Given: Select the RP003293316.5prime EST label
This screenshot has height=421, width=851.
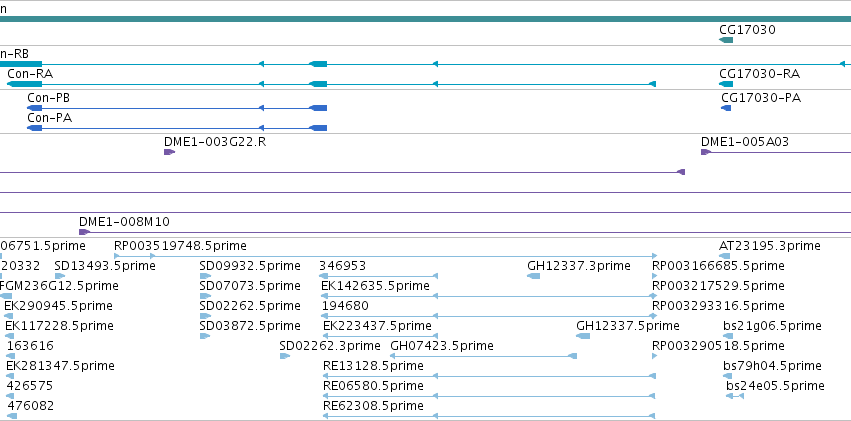Looking at the screenshot, I should pos(719,305).
